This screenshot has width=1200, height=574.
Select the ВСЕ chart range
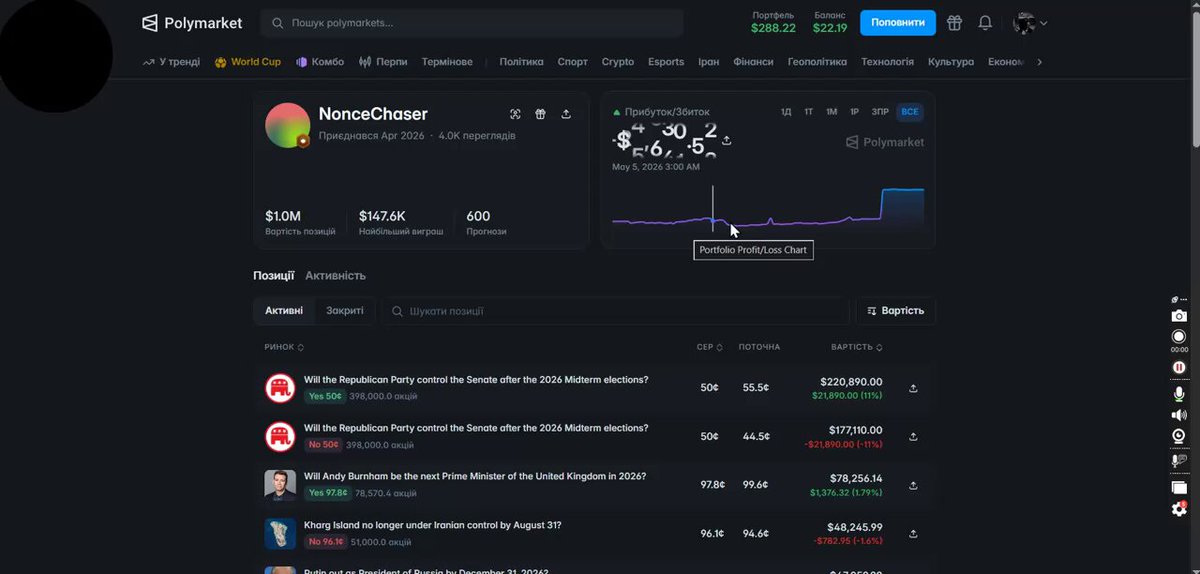pyautogui.click(x=909, y=112)
